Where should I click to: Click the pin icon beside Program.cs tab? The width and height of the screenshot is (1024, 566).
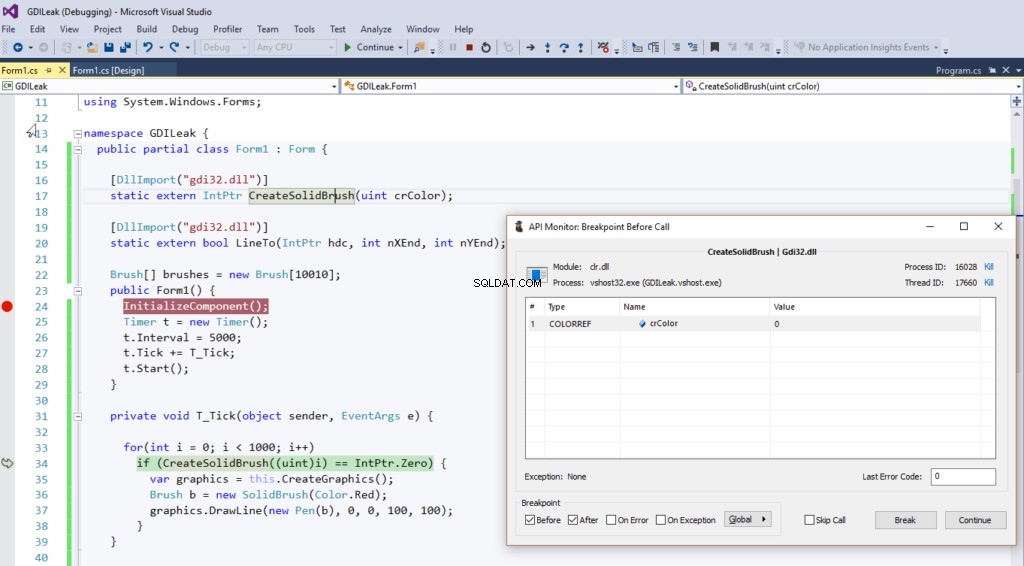pyautogui.click(x=992, y=70)
